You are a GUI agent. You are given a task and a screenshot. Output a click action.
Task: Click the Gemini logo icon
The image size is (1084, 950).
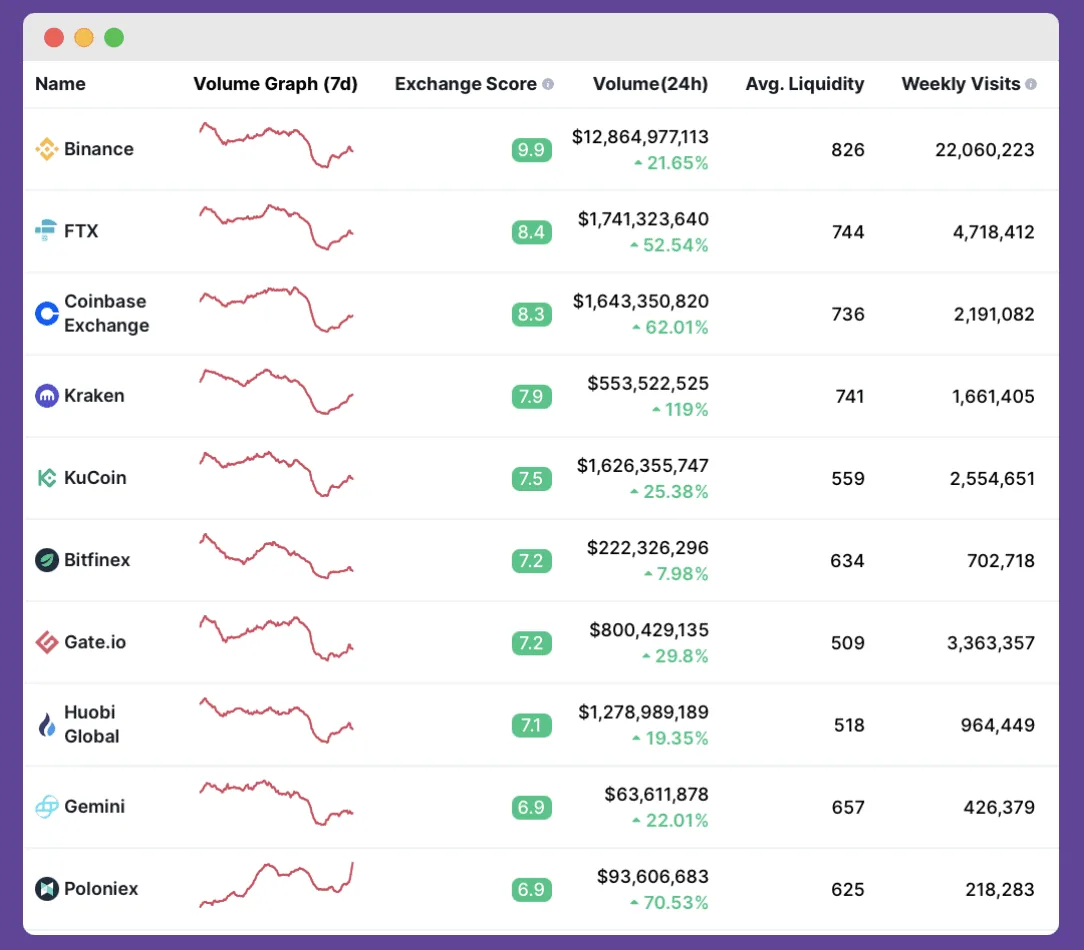pyautogui.click(x=45, y=807)
